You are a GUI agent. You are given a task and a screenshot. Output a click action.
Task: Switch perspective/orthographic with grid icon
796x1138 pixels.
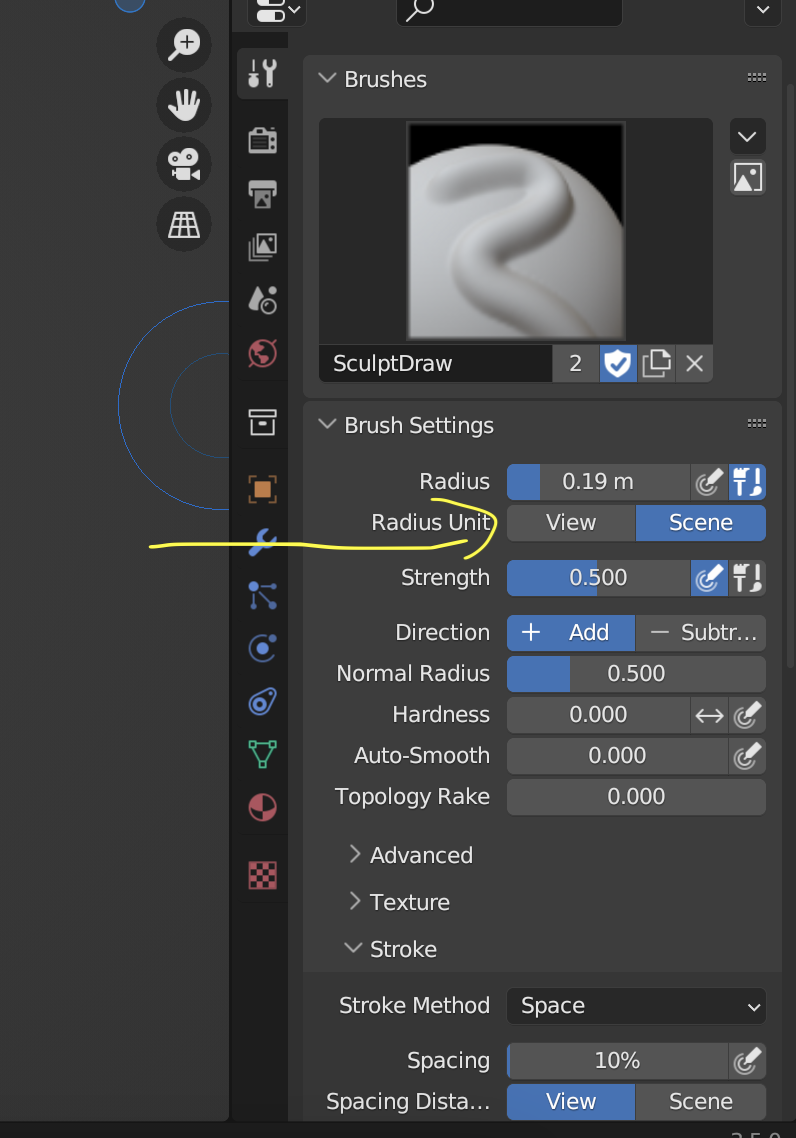pos(184,224)
